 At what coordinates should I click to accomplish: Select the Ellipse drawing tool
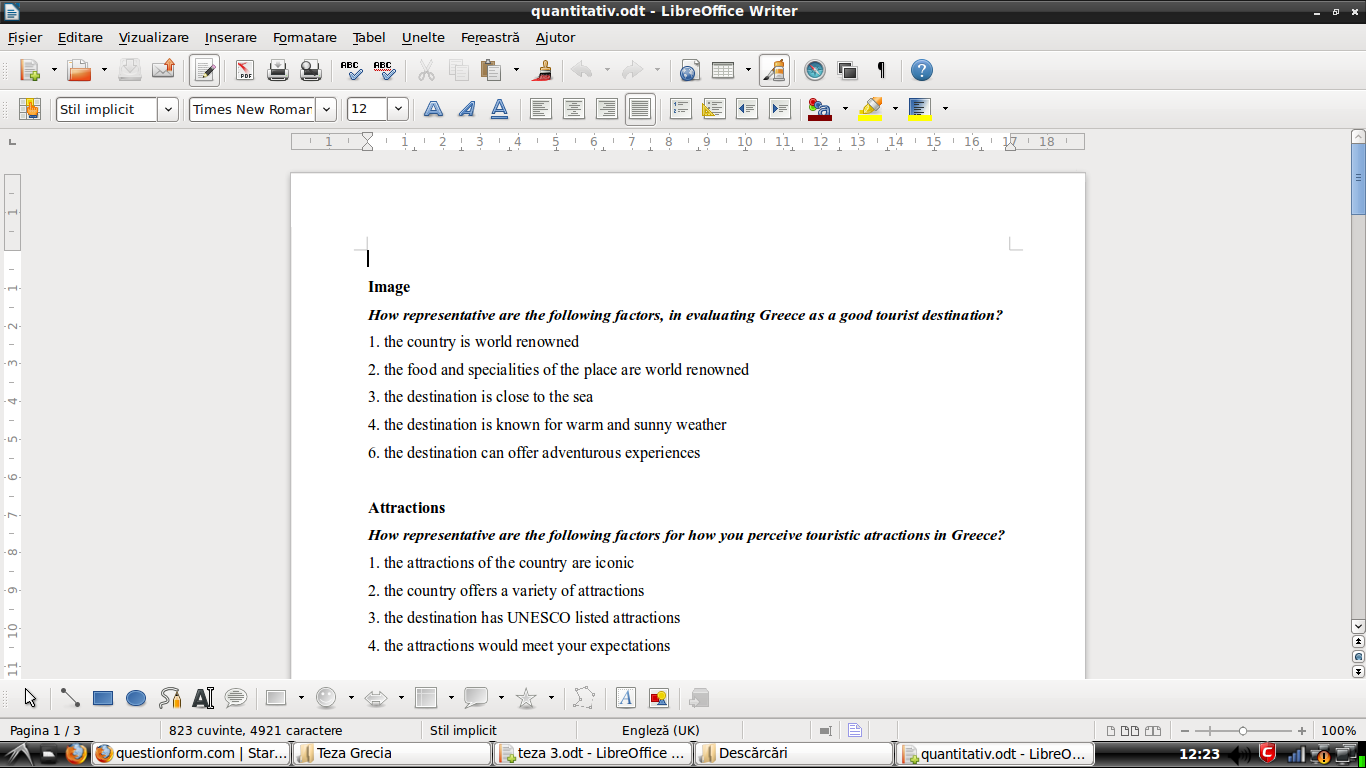point(136,698)
